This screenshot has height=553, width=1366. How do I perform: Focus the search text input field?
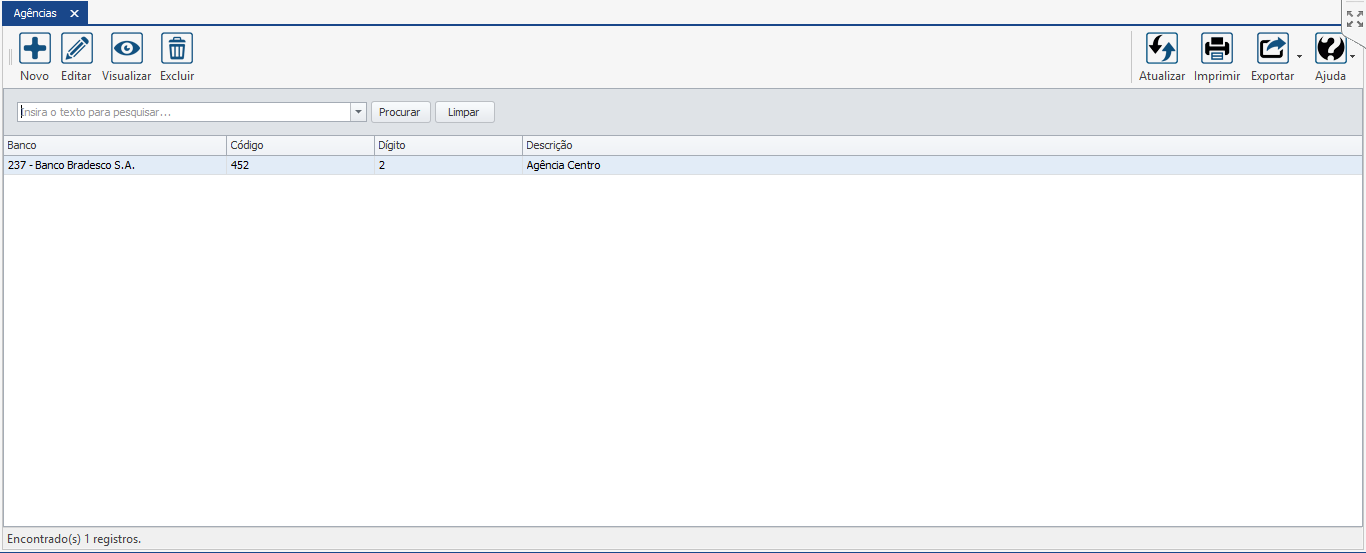(185, 112)
